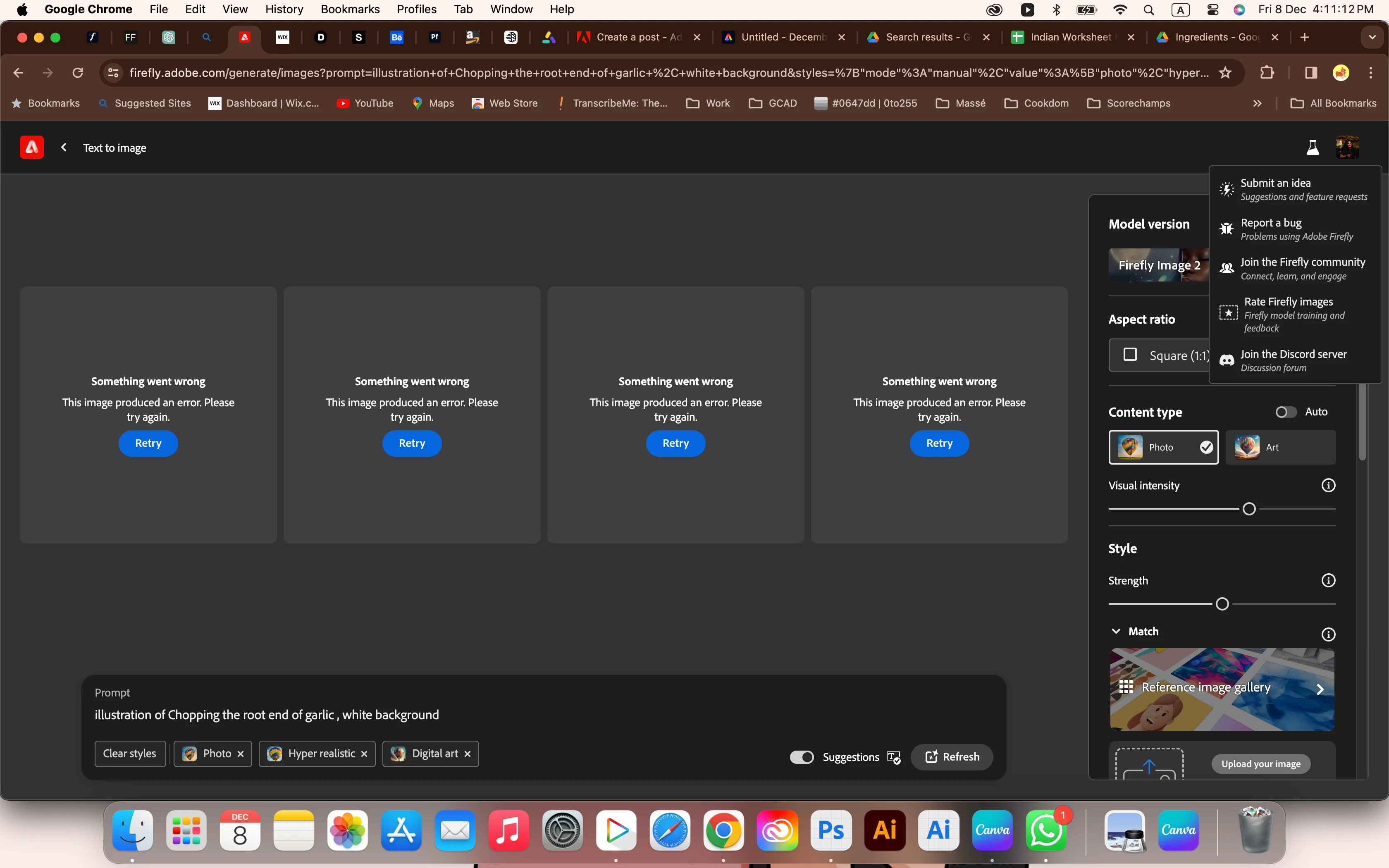Toggle Content type Auto switch
Image resolution: width=1389 pixels, height=868 pixels.
tap(1286, 412)
